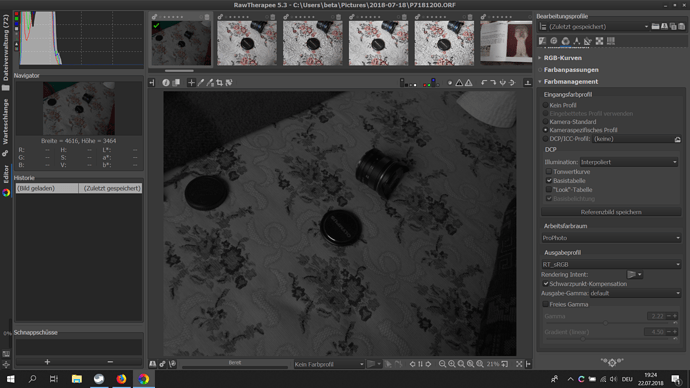Screen dimensions: 690x388
Task: Toggle before/after view icon
Action: (x=176, y=83)
